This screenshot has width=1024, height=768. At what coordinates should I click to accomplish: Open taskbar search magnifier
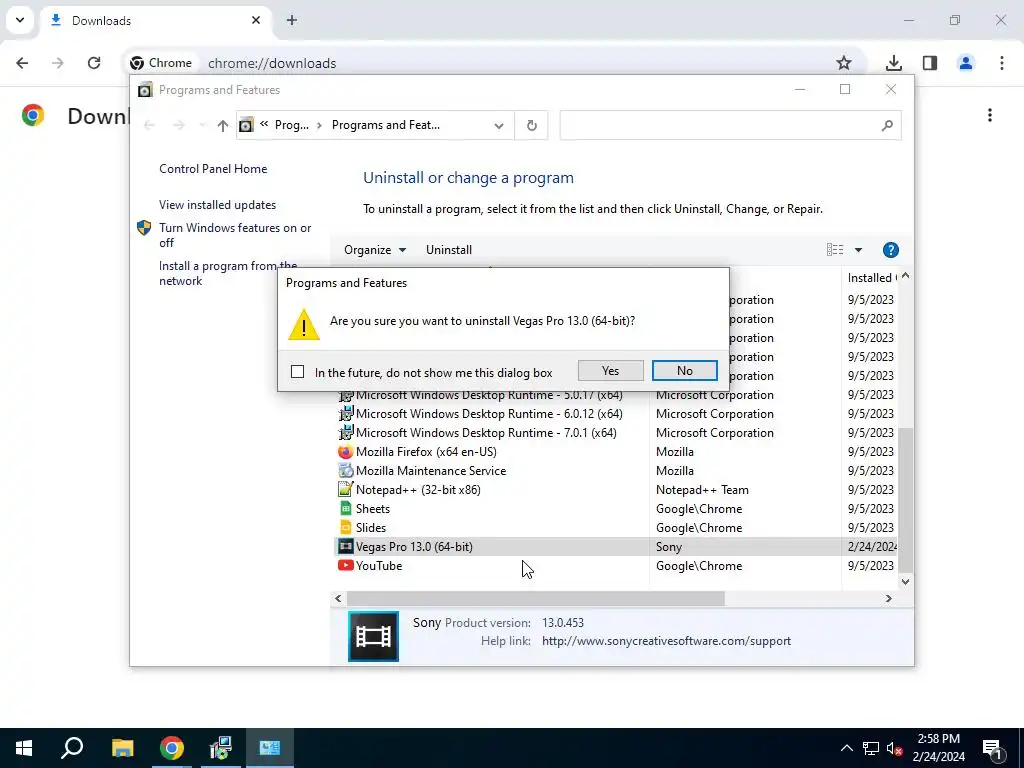coord(72,748)
